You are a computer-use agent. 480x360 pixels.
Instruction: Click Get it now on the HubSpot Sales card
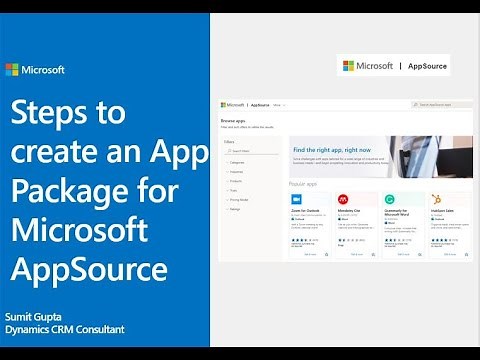point(450,254)
